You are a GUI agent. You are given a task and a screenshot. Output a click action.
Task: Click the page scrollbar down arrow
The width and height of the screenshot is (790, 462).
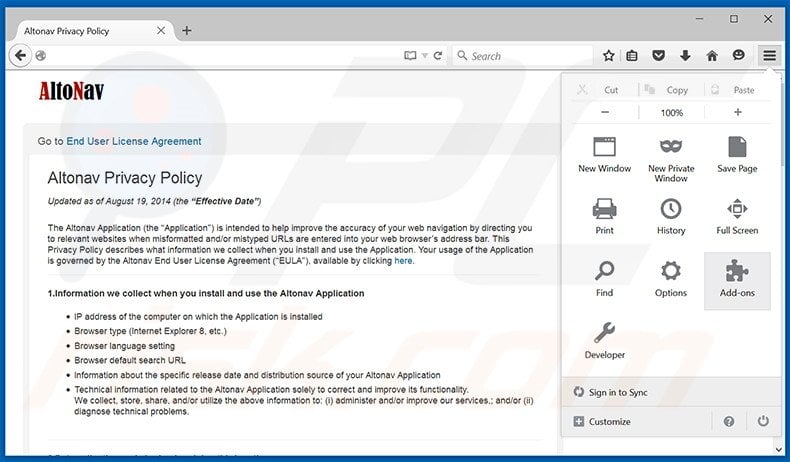tap(779, 449)
